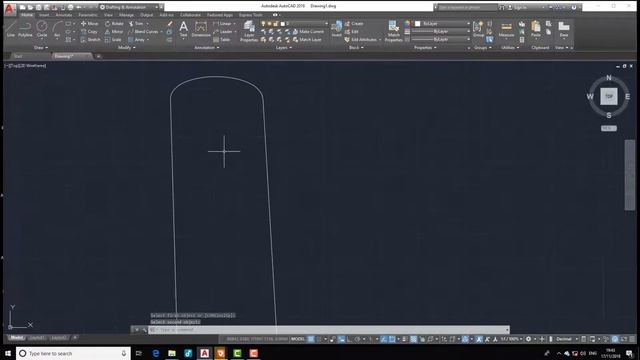Click Create block button
Image resolution: width=640 pixels, height=360 pixels.
354,24
